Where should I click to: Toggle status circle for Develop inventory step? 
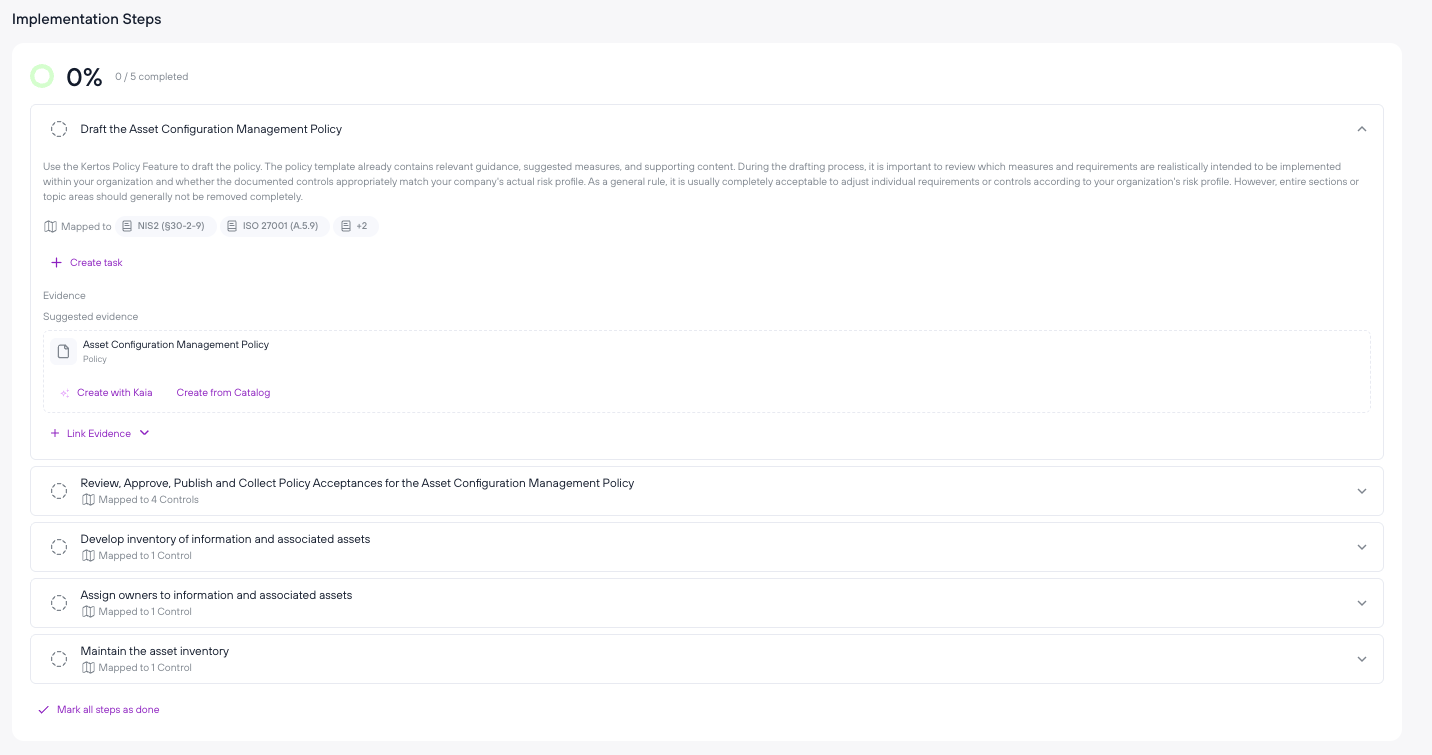pyautogui.click(x=59, y=547)
